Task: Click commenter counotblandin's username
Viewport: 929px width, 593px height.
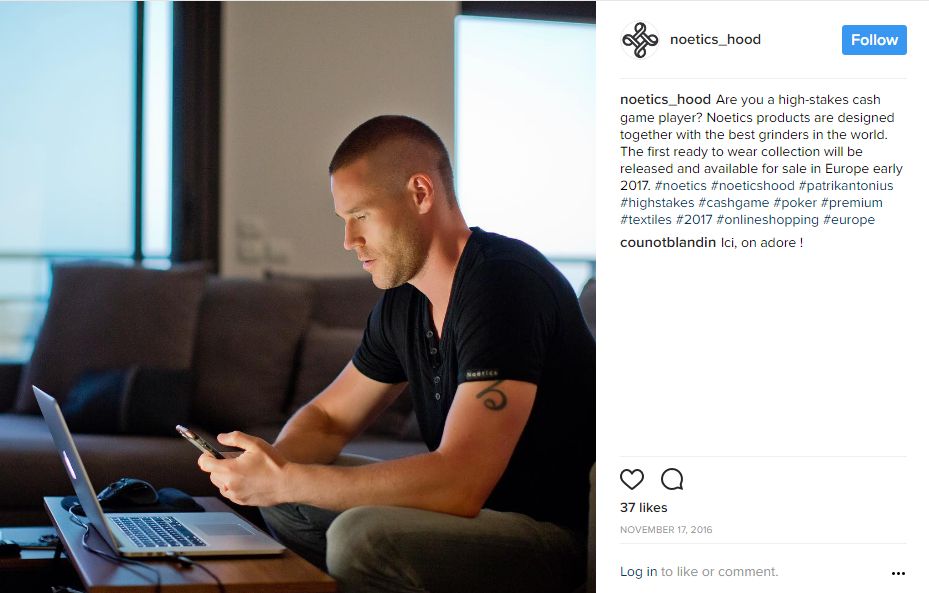Action: pyautogui.click(x=668, y=242)
